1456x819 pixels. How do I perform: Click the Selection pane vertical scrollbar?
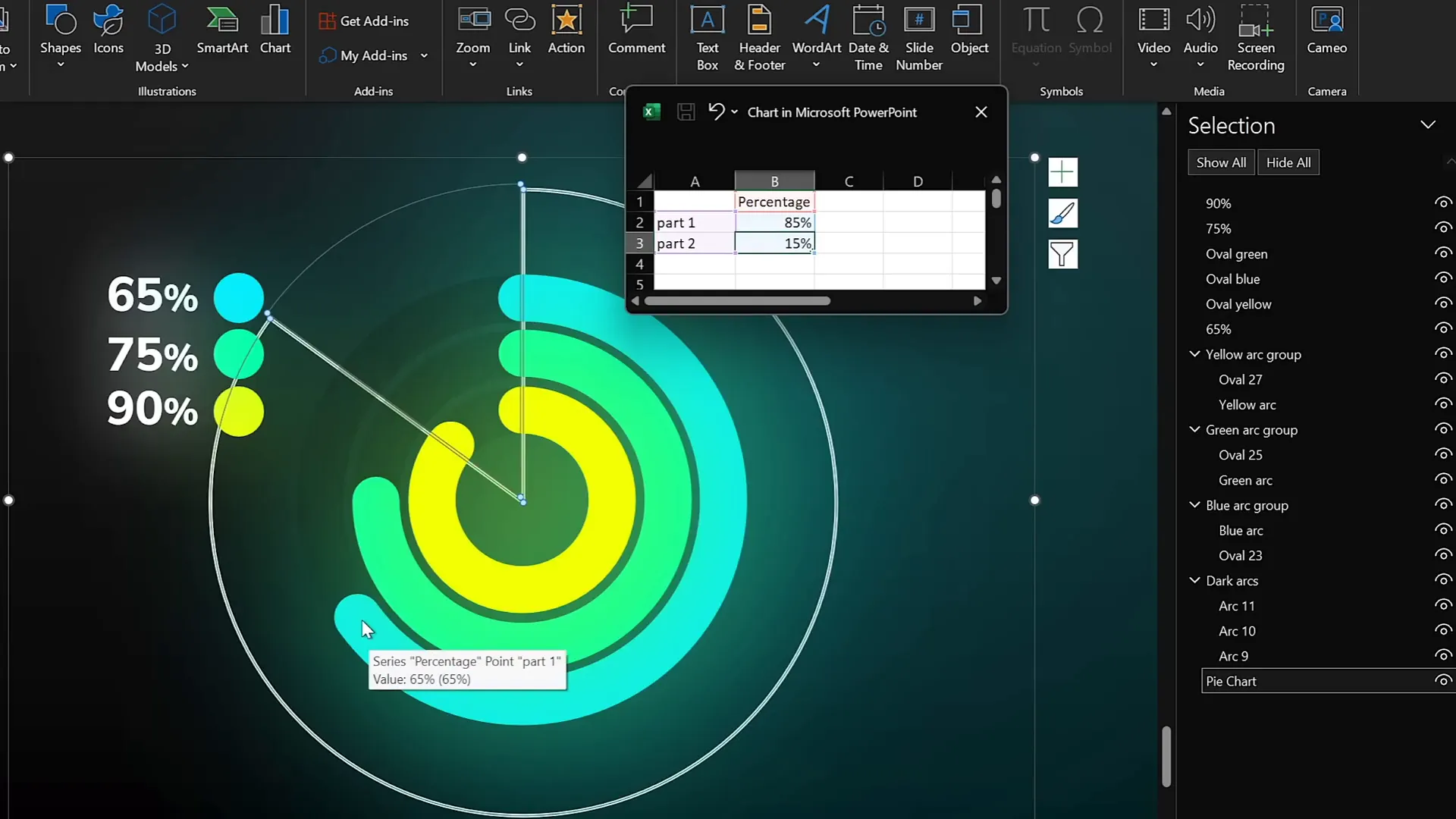tap(1166, 756)
